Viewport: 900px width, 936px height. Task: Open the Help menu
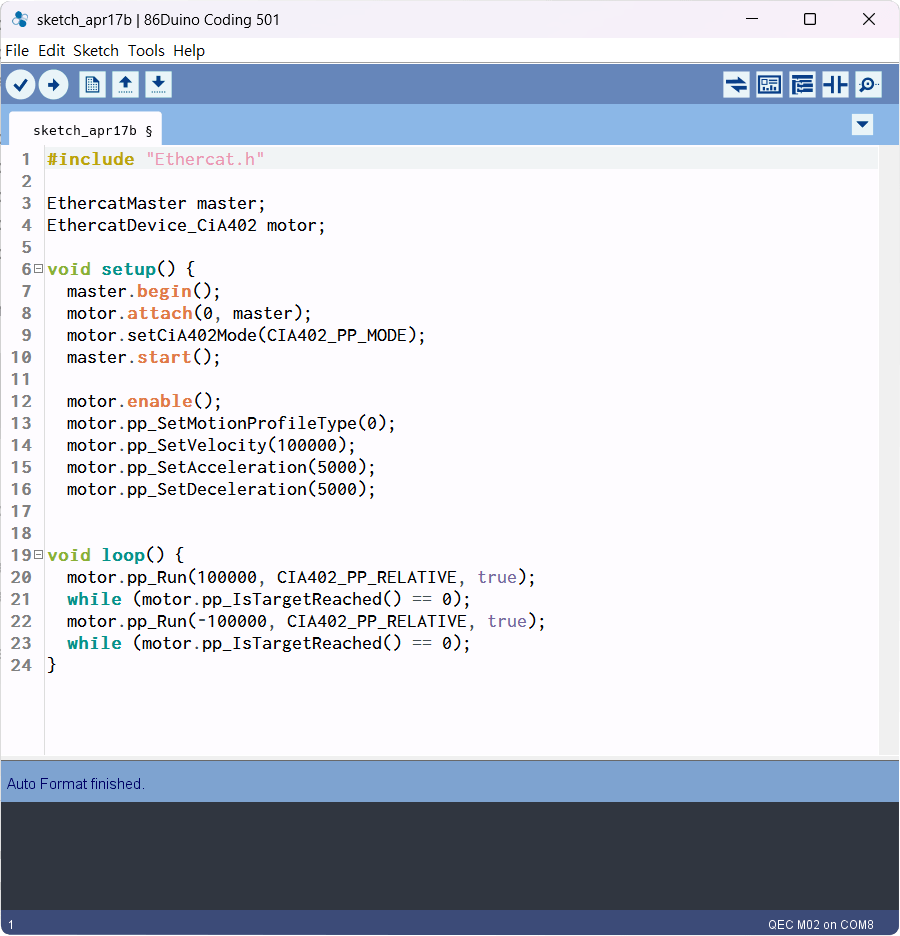(x=188, y=51)
